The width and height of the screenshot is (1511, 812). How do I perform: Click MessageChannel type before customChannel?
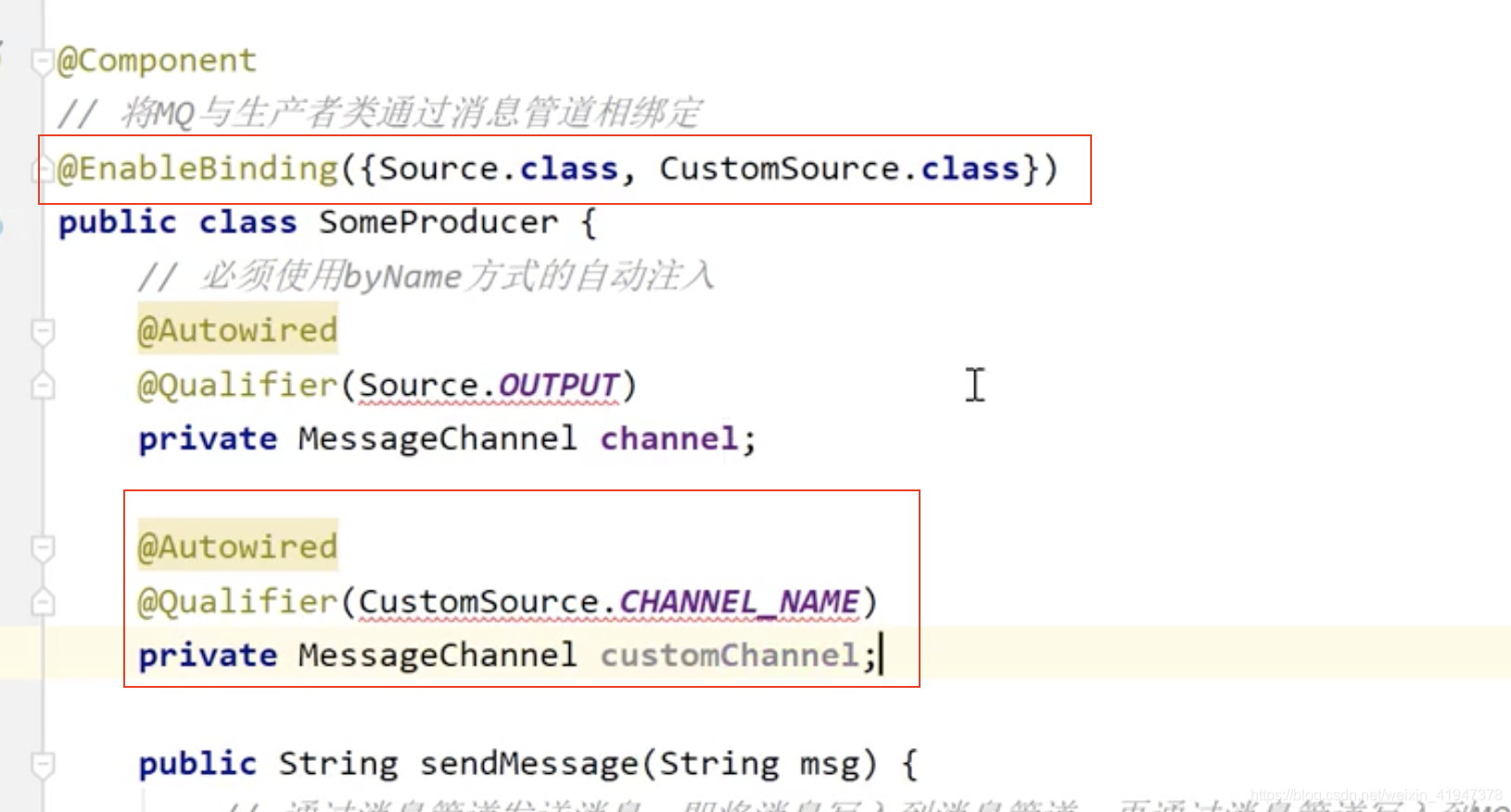pyautogui.click(x=438, y=655)
